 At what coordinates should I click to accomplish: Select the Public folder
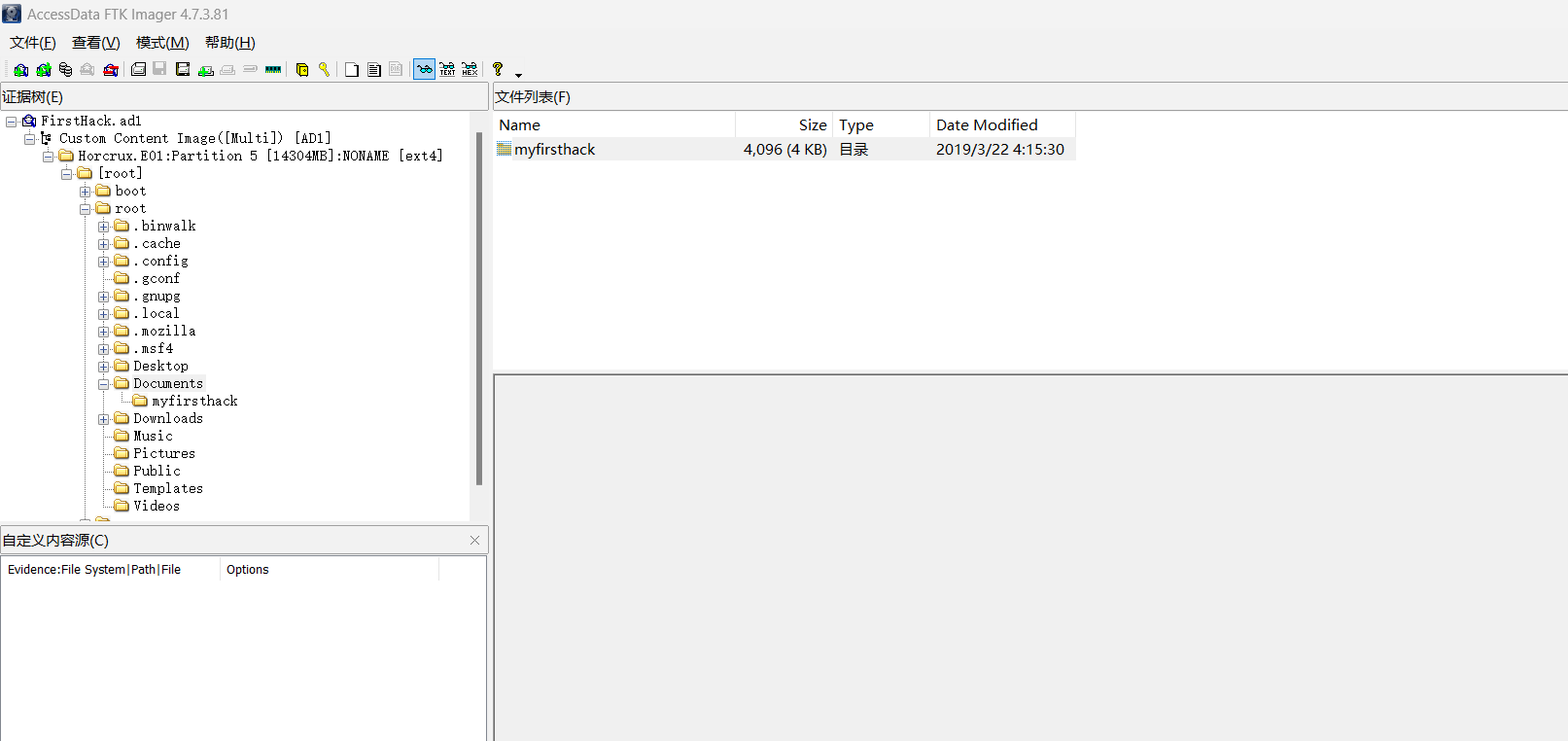[x=157, y=471]
